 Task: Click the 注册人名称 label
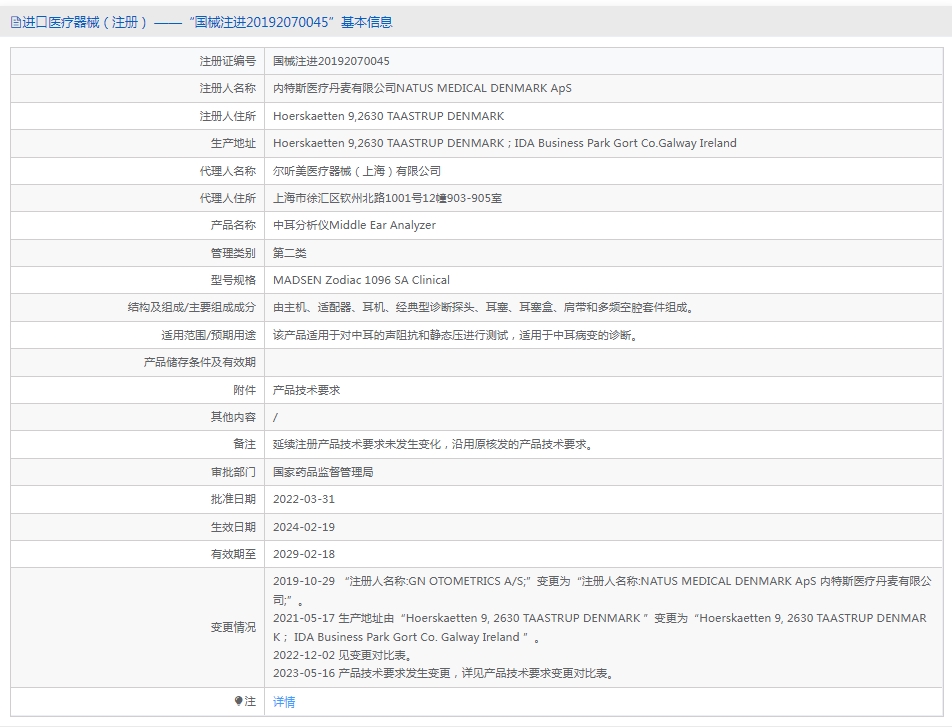point(228,88)
